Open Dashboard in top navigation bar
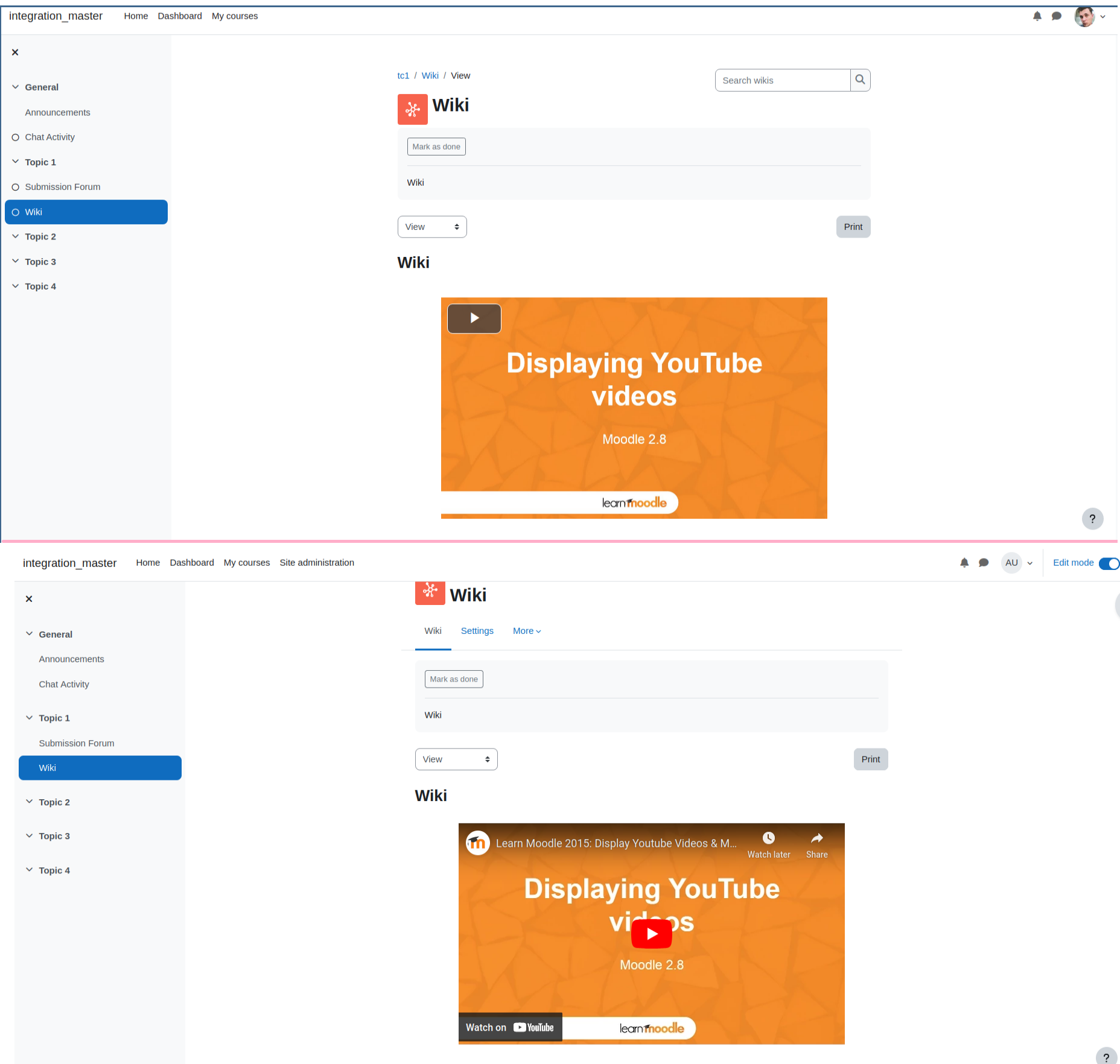The height and width of the screenshot is (1064, 1120). [x=180, y=16]
